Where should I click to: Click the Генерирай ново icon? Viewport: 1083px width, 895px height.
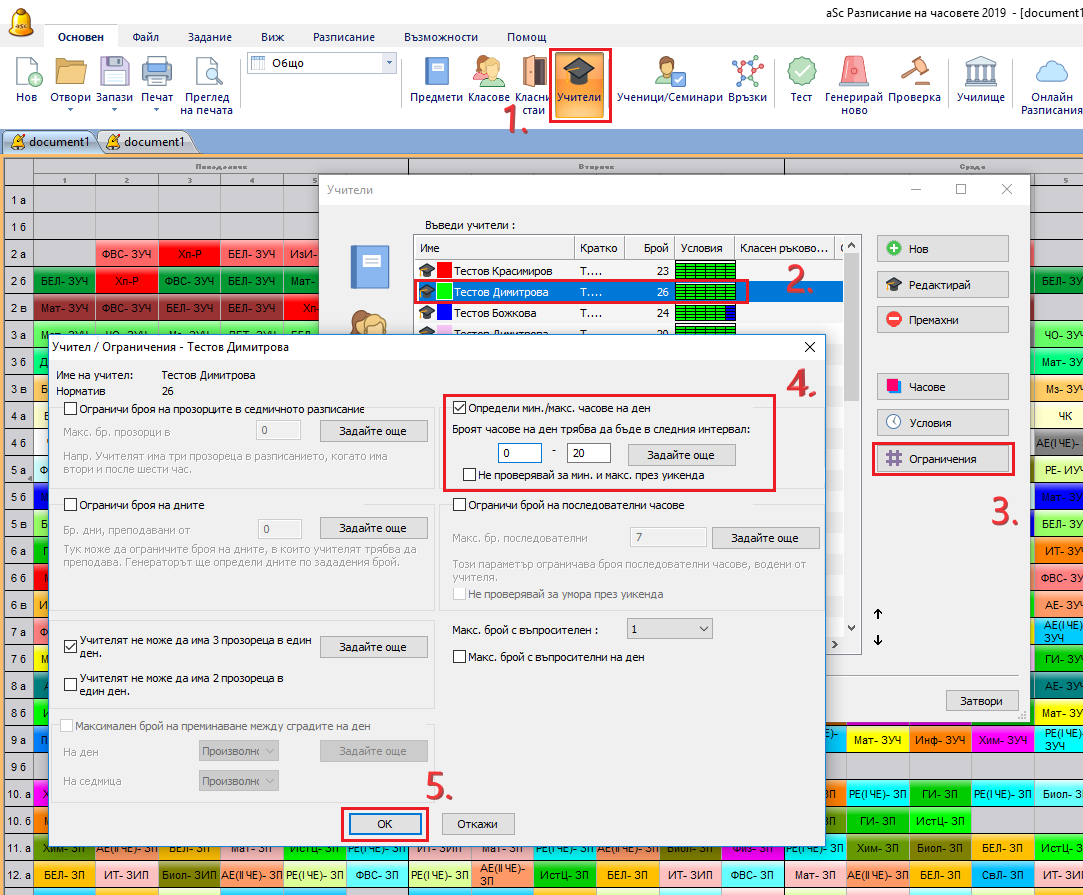(854, 84)
